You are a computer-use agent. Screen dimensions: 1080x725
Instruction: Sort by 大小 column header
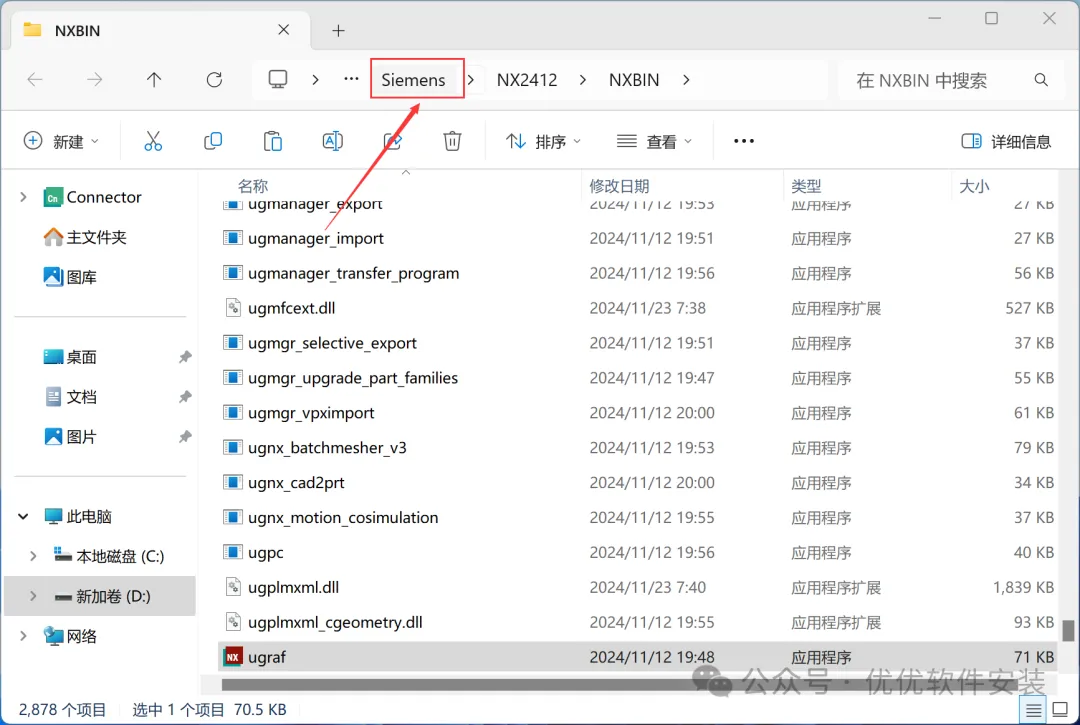point(974,186)
